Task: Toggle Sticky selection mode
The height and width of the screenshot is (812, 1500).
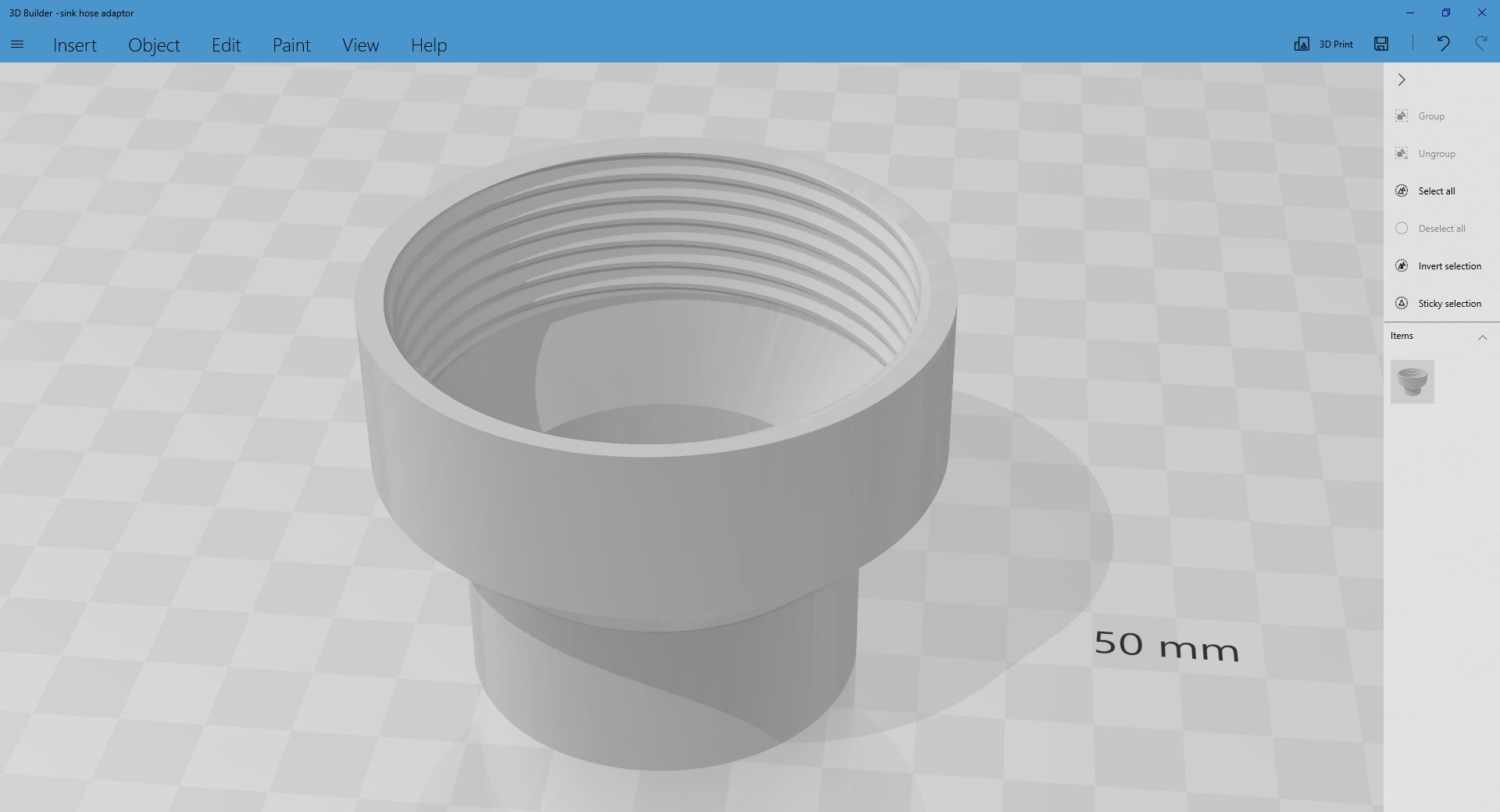Action: (x=1402, y=304)
